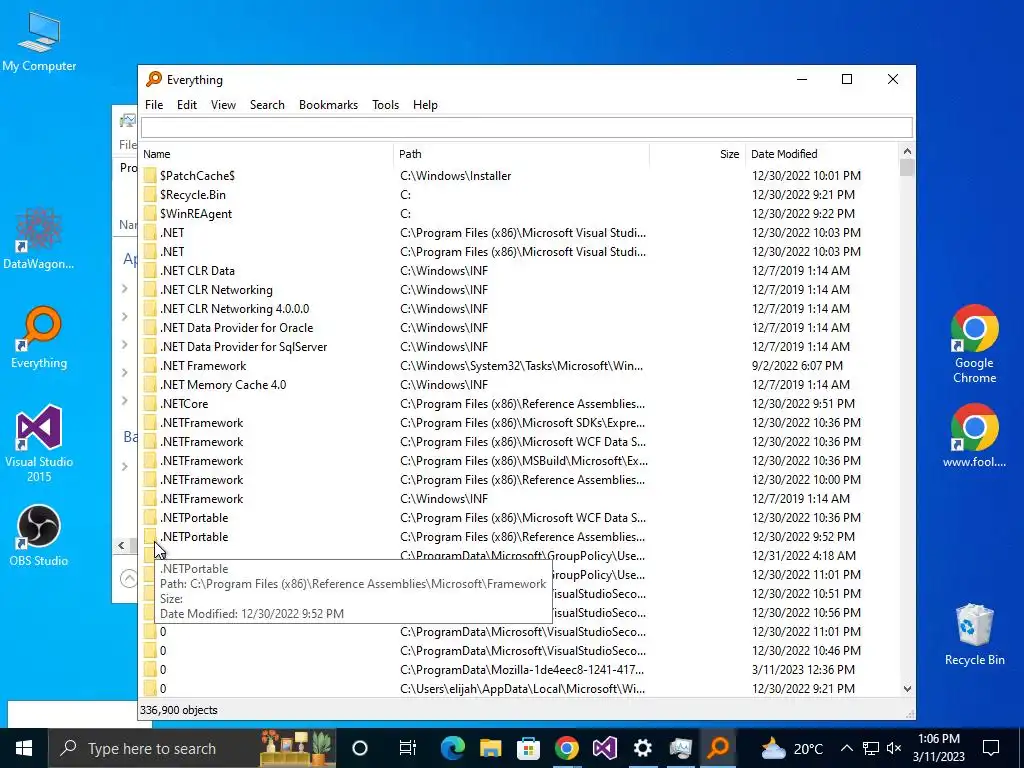The width and height of the screenshot is (1024, 768).
Task: Open the Edit menu
Action: (x=187, y=104)
